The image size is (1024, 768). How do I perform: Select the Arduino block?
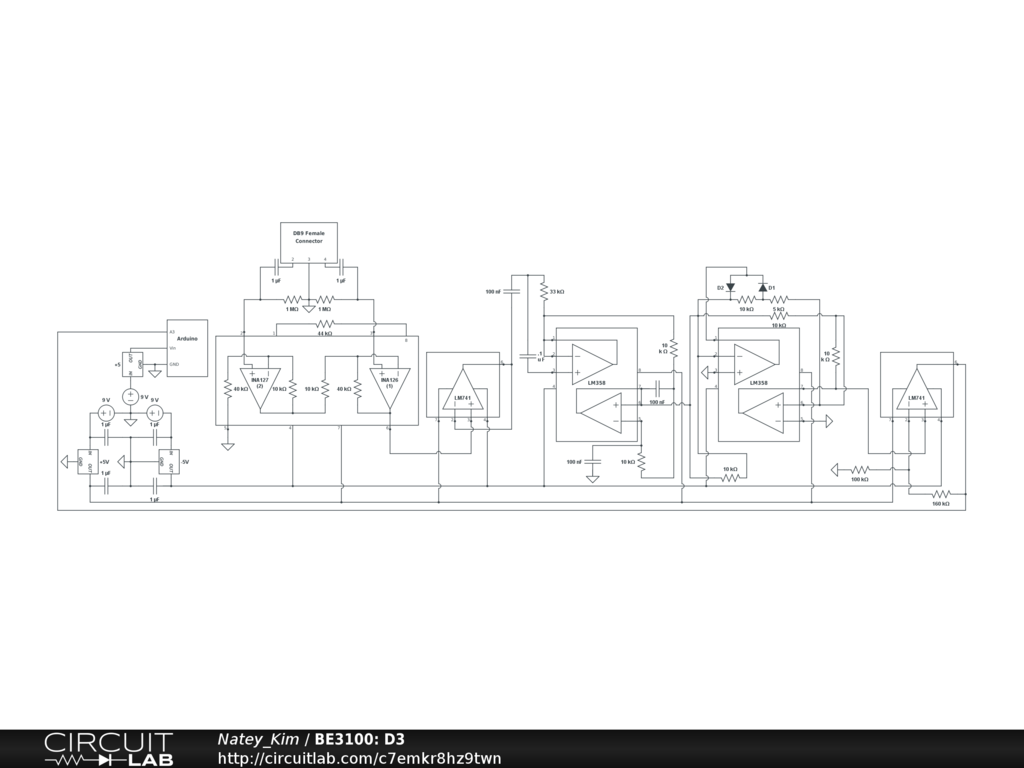coord(187,347)
